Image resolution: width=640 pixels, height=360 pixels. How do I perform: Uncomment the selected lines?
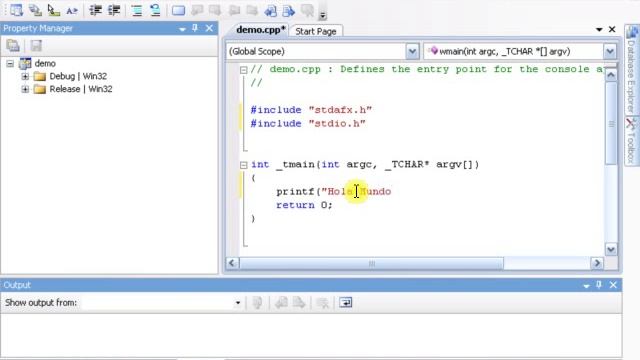155,10
